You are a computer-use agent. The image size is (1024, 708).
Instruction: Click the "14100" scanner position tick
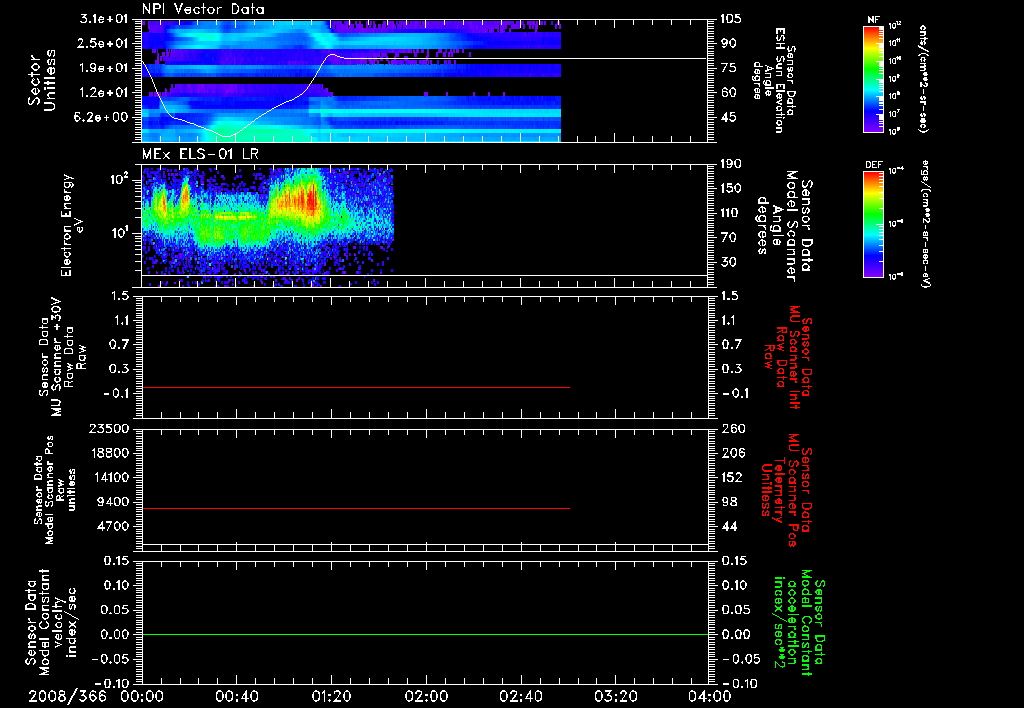click(x=108, y=477)
